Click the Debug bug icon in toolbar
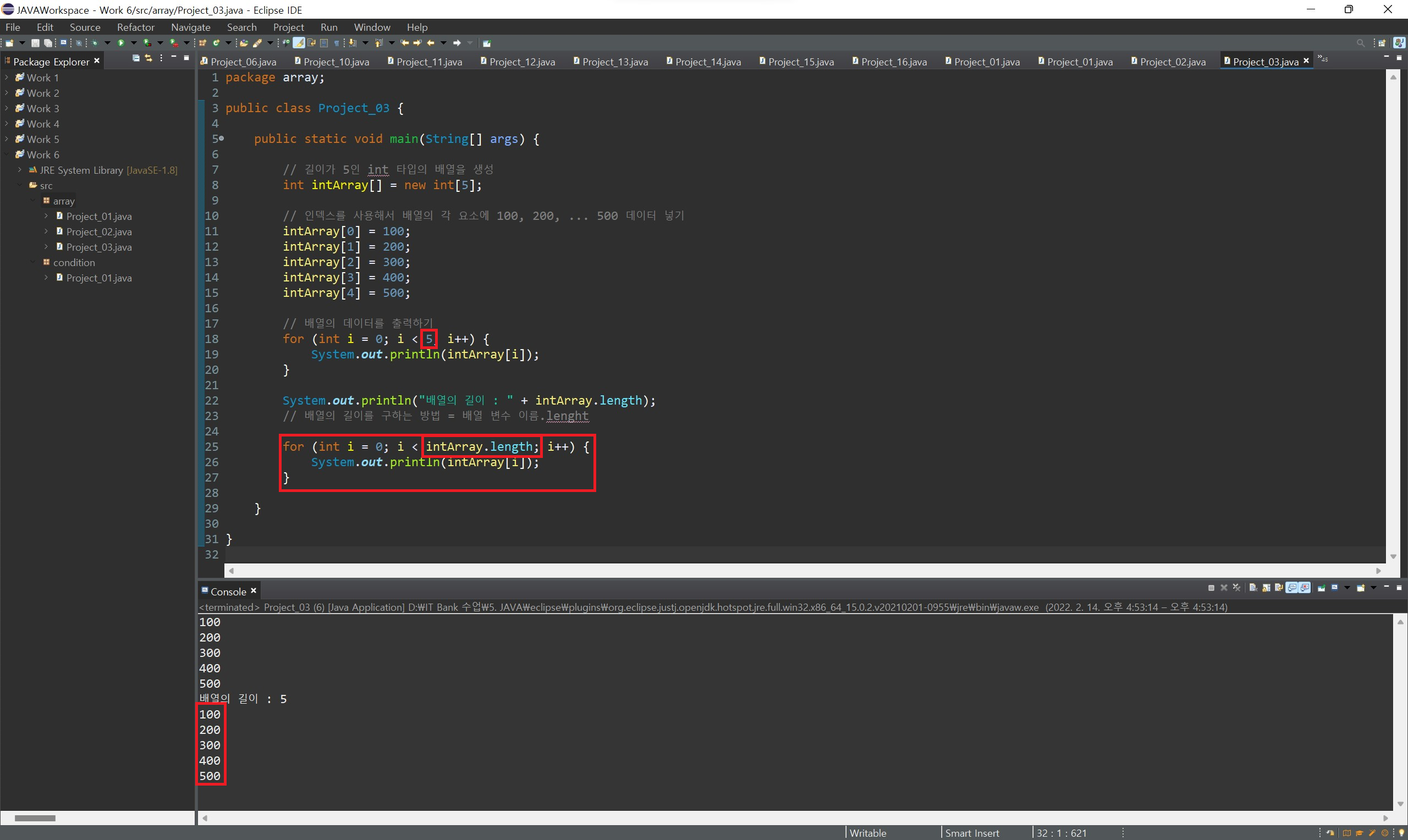Screen dimensions: 1408x840 point(95,43)
